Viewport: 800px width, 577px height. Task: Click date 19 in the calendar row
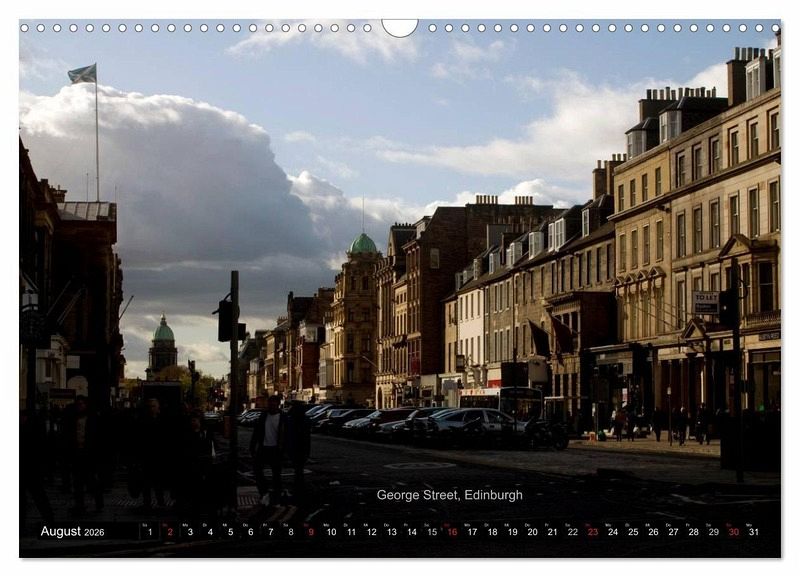pyautogui.click(x=513, y=532)
